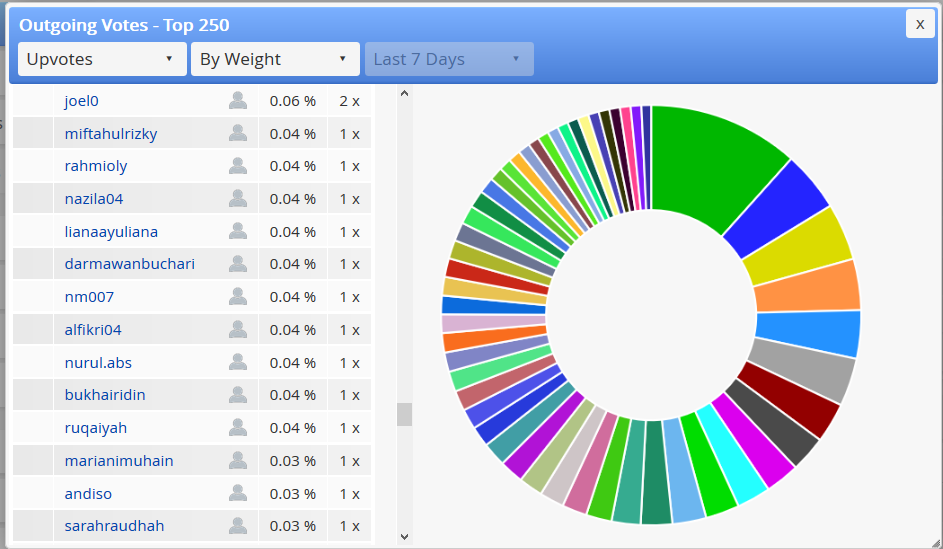This screenshot has width=943, height=549.
Task: Click the profile icon beside lianaayuliana
Action: click(x=238, y=232)
